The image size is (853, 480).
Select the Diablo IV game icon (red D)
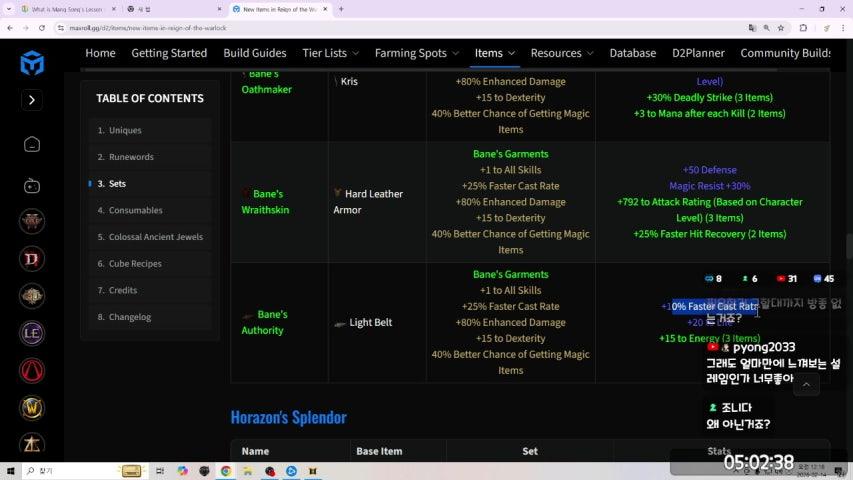(x=32, y=259)
